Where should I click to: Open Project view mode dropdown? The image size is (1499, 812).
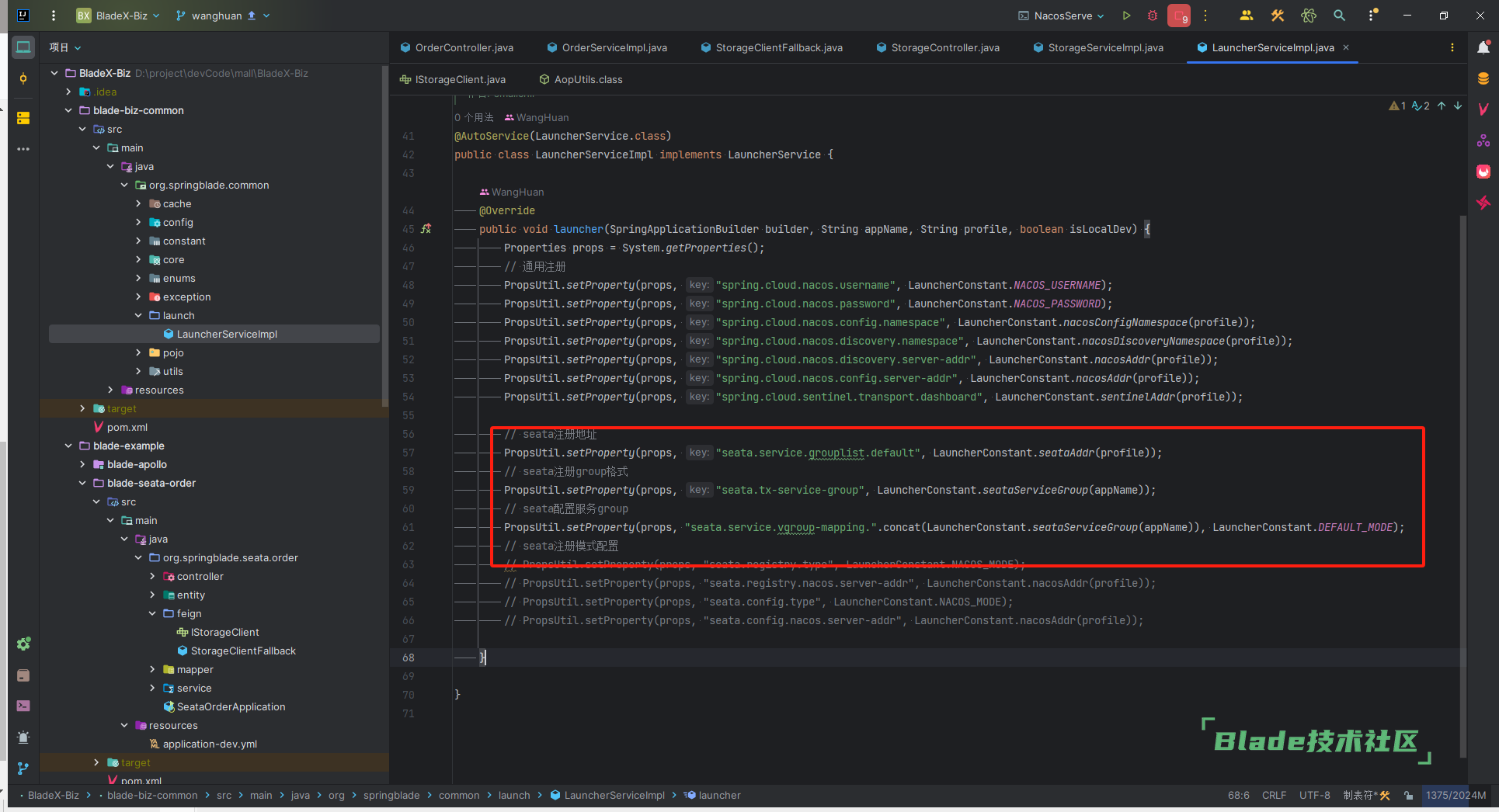65,47
